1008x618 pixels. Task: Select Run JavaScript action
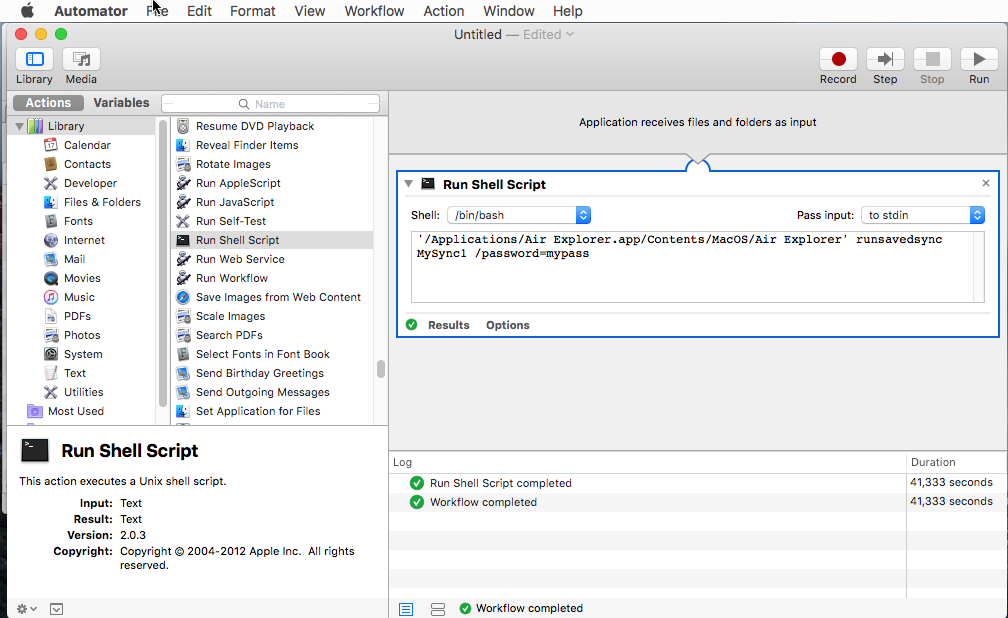tap(235, 202)
